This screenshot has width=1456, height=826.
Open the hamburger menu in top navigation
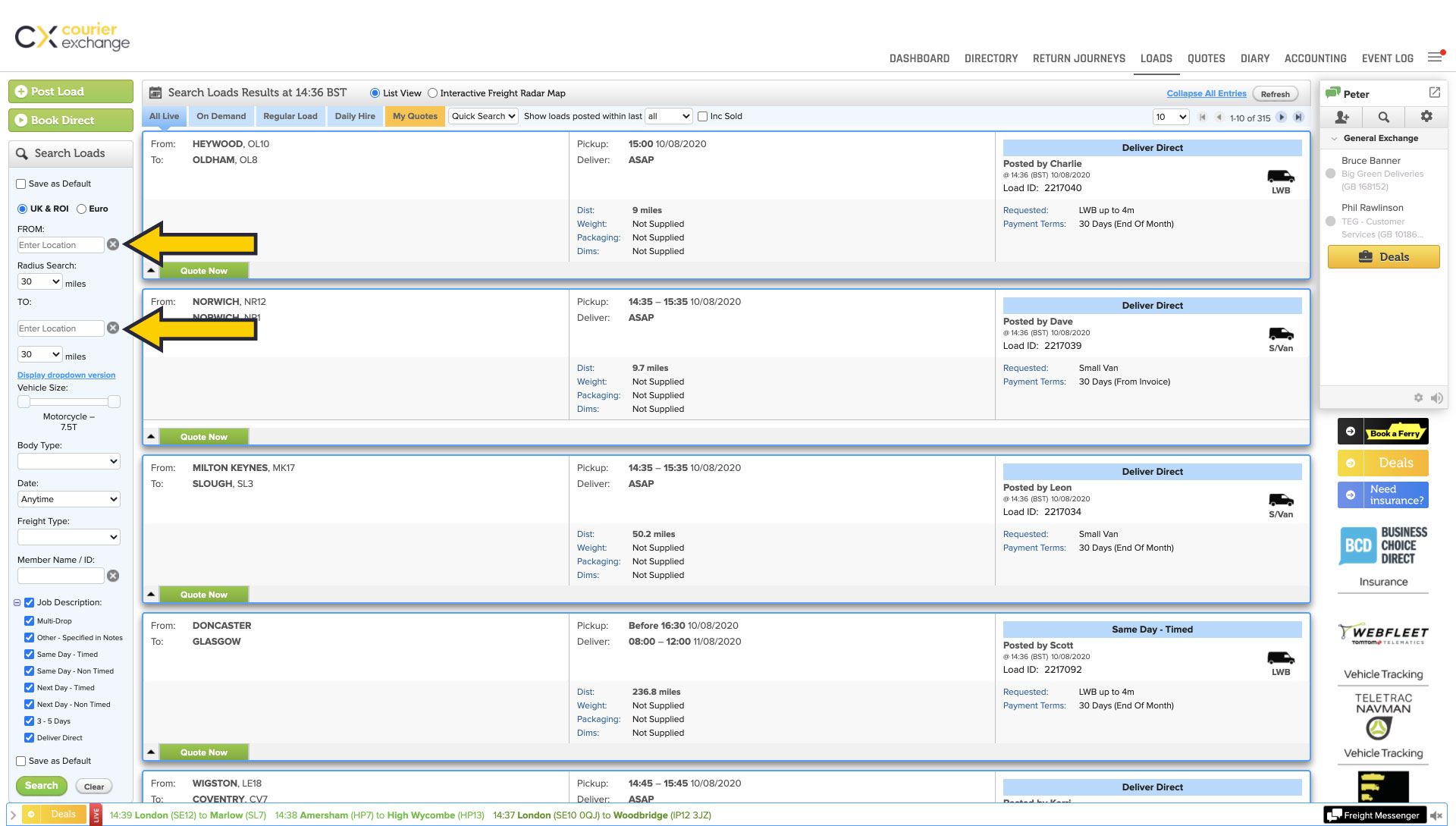(1435, 58)
